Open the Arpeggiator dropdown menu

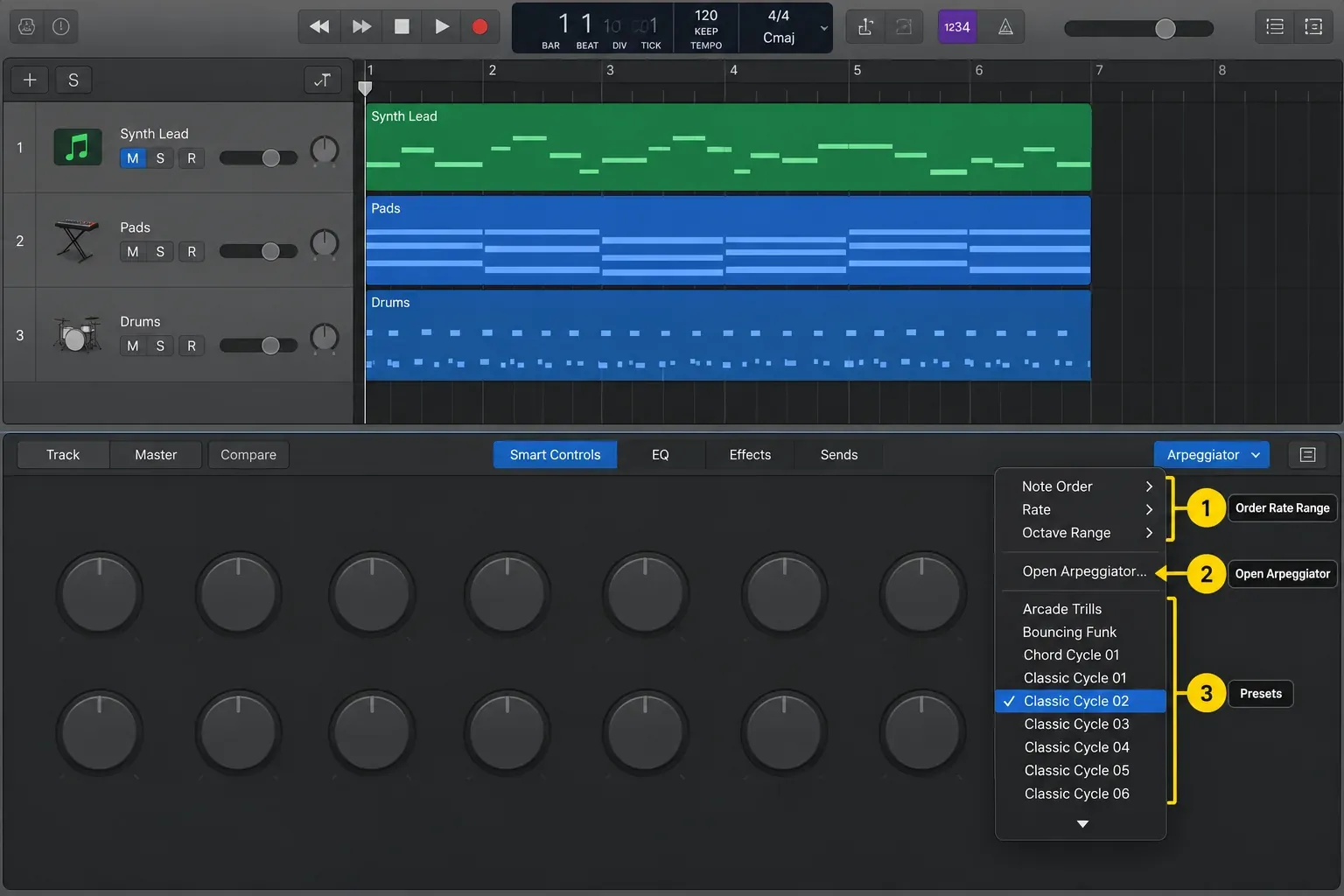1212,455
